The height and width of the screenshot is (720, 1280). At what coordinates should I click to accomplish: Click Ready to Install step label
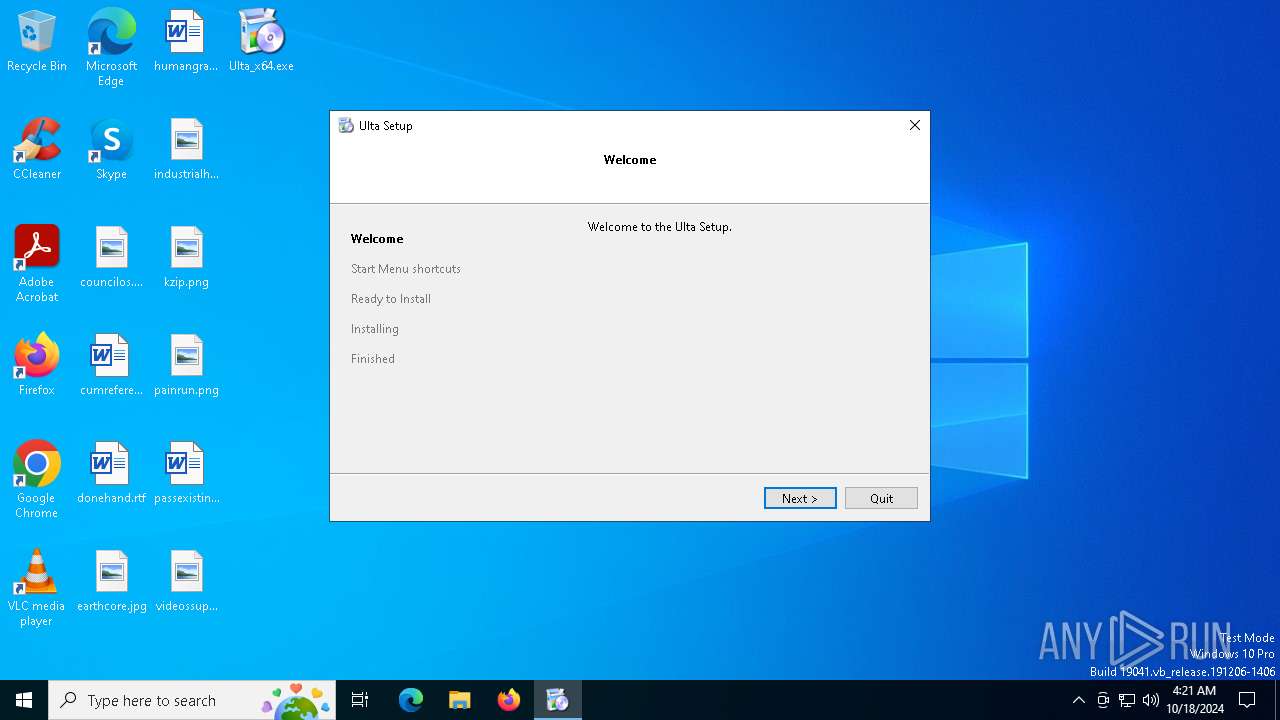click(391, 299)
